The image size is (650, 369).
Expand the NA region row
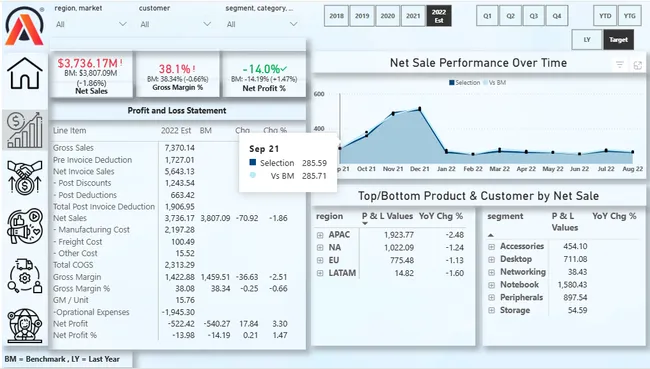click(x=320, y=248)
